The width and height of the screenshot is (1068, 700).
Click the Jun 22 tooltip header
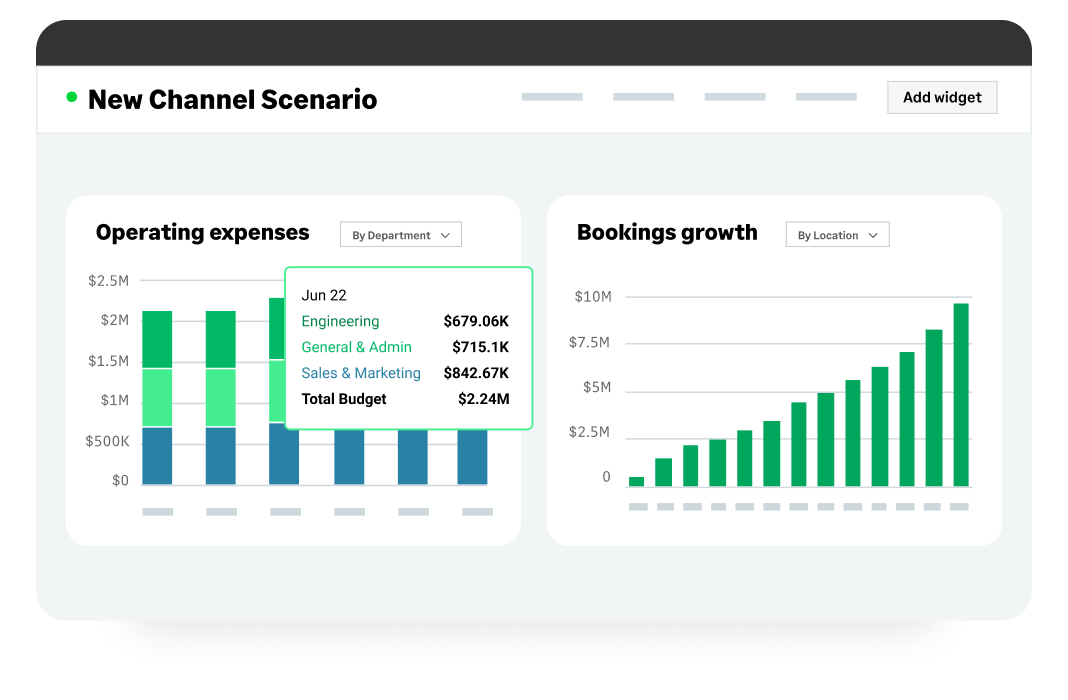coord(324,295)
